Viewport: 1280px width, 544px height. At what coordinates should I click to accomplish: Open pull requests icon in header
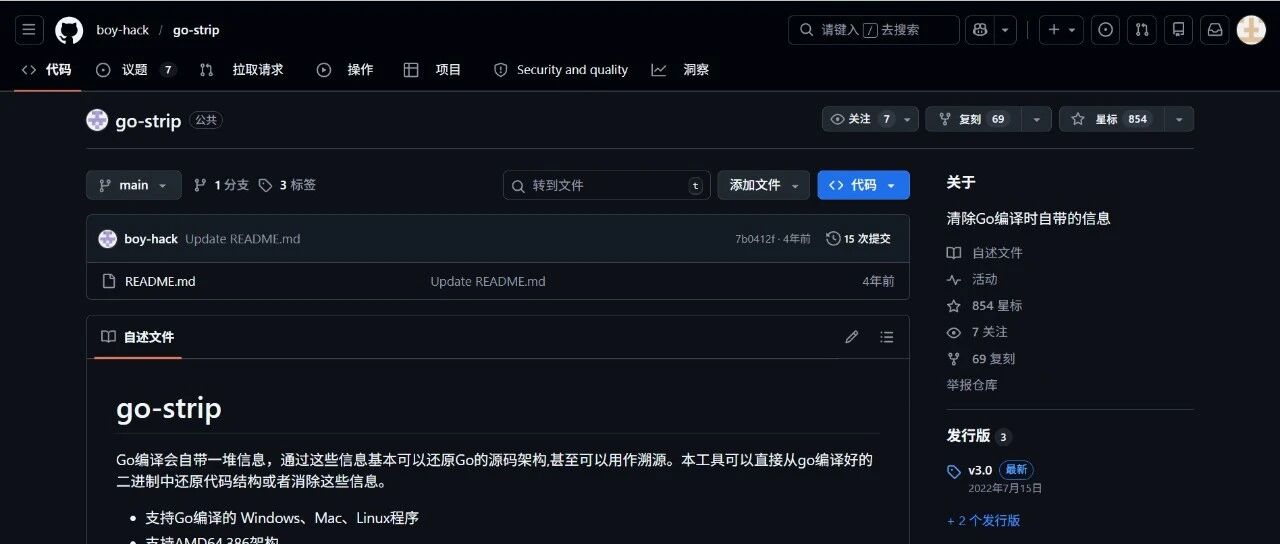1142,30
